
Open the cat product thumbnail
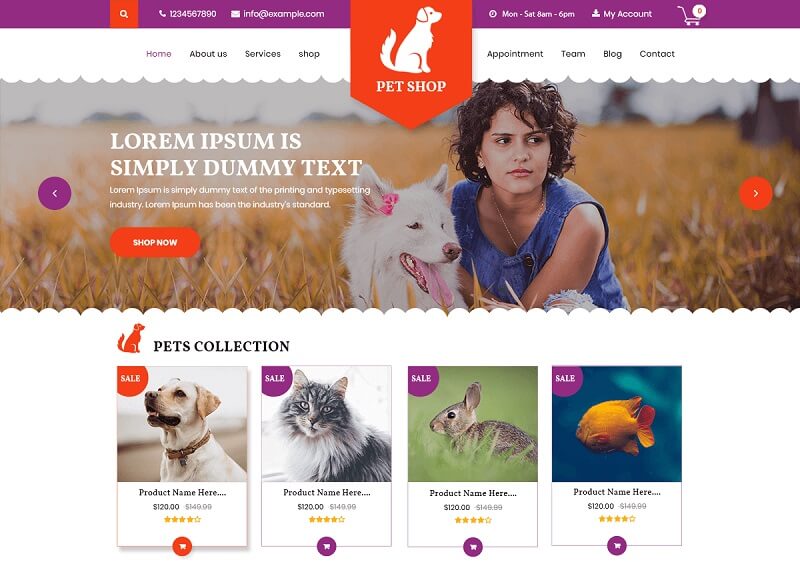pos(327,424)
